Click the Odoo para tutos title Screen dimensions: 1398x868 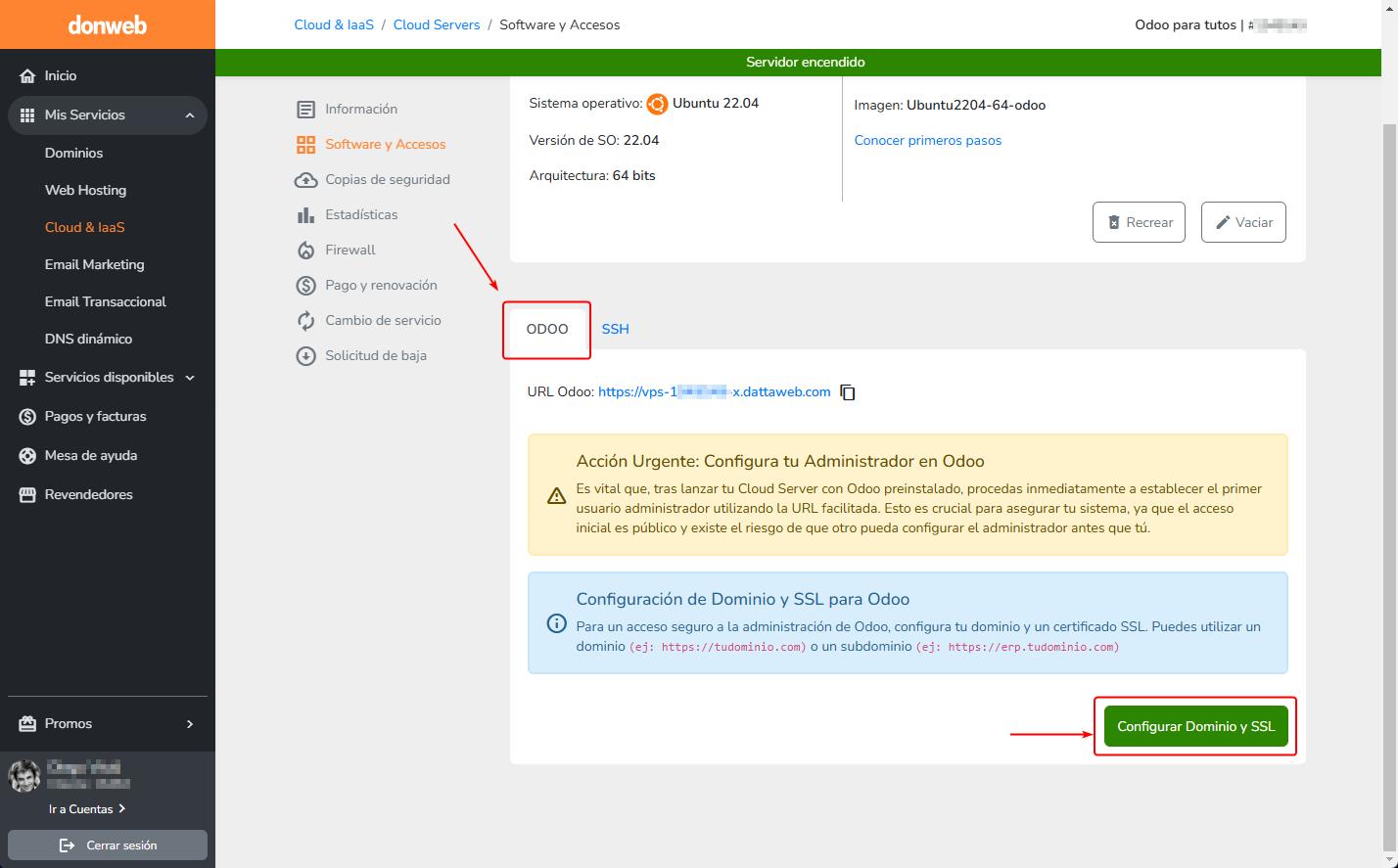coord(1186,24)
